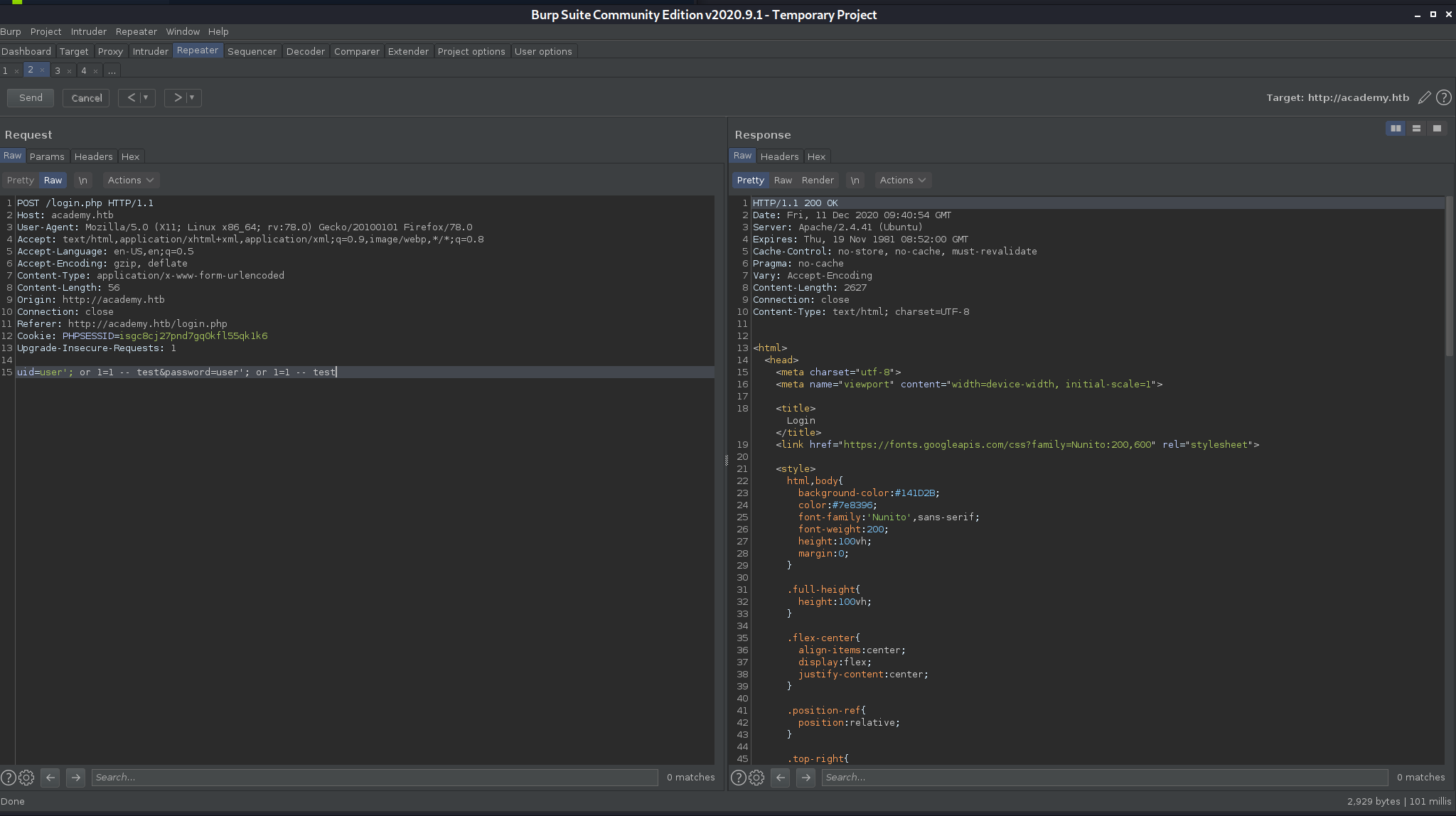Open the history back dropdown arrow
1456x816 pixels.
point(146,97)
